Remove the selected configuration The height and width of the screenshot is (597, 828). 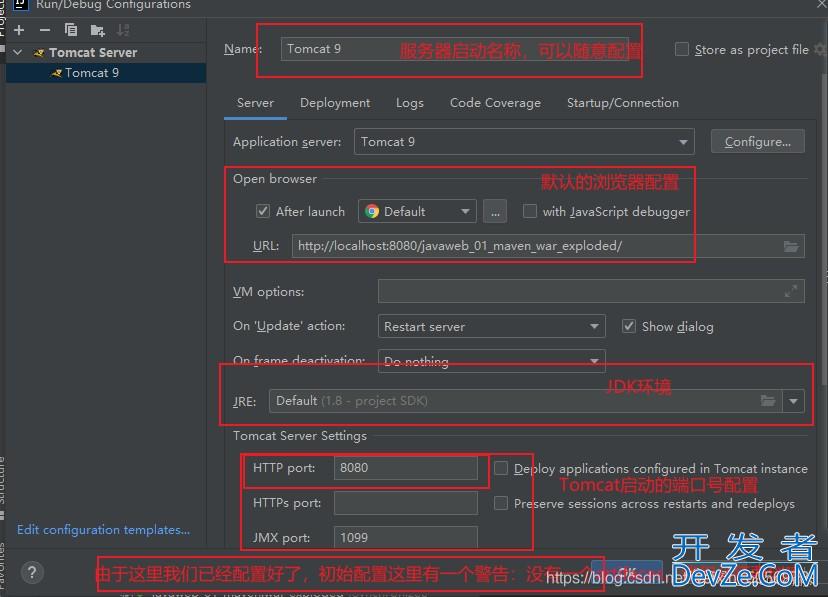pos(45,30)
